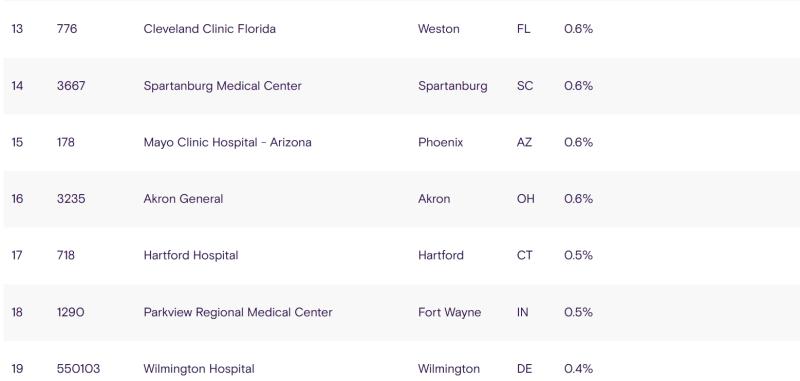Click ID number 550103
The height and width of the screenshot is (381, 800).
[79, 369]
